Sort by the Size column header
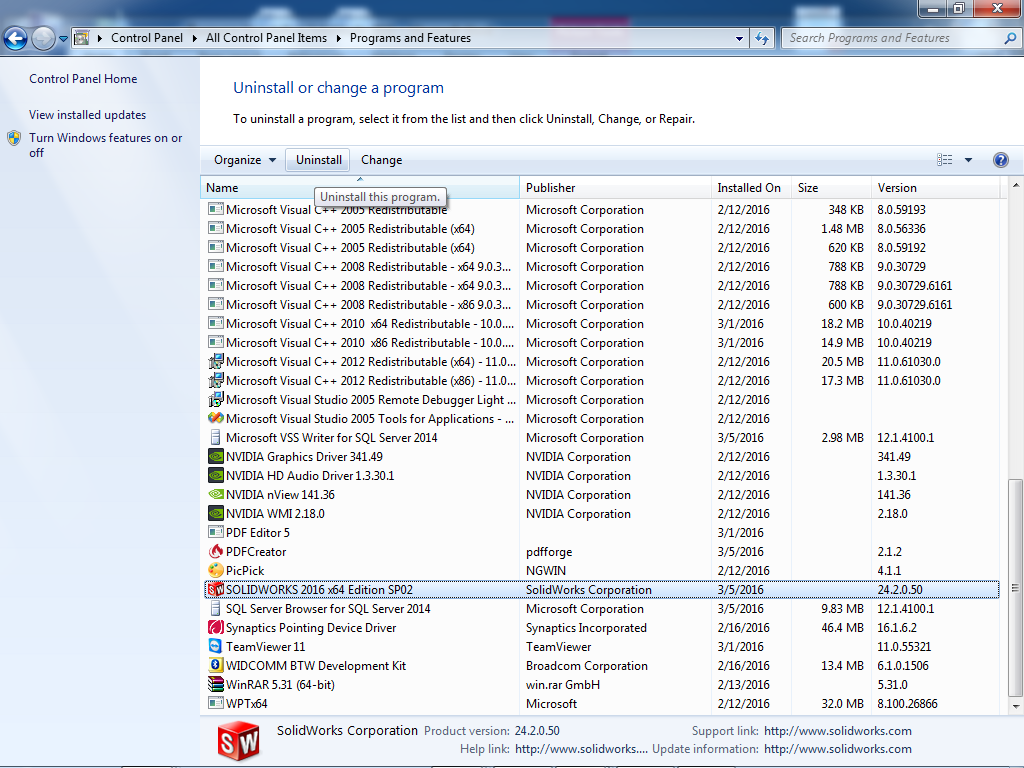The image size is (1024, 768). click(831, 187)
